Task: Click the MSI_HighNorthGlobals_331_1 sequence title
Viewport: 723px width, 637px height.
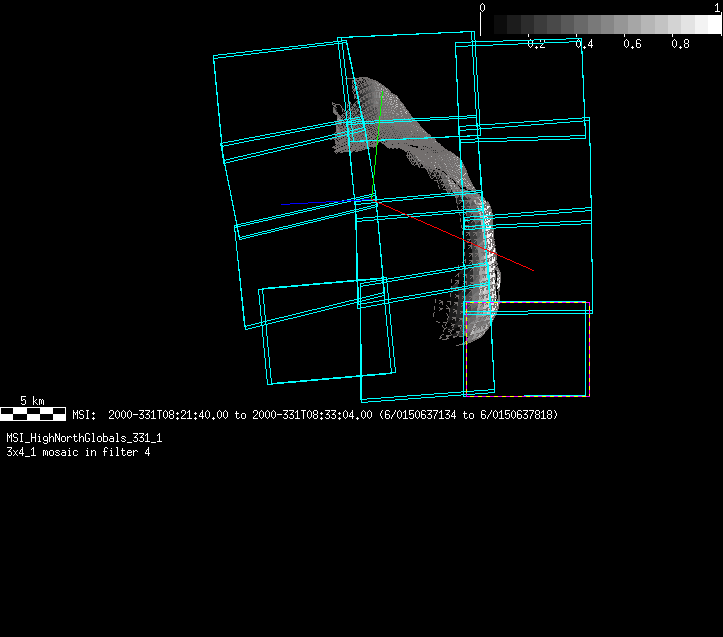Action: coord(84,438)
